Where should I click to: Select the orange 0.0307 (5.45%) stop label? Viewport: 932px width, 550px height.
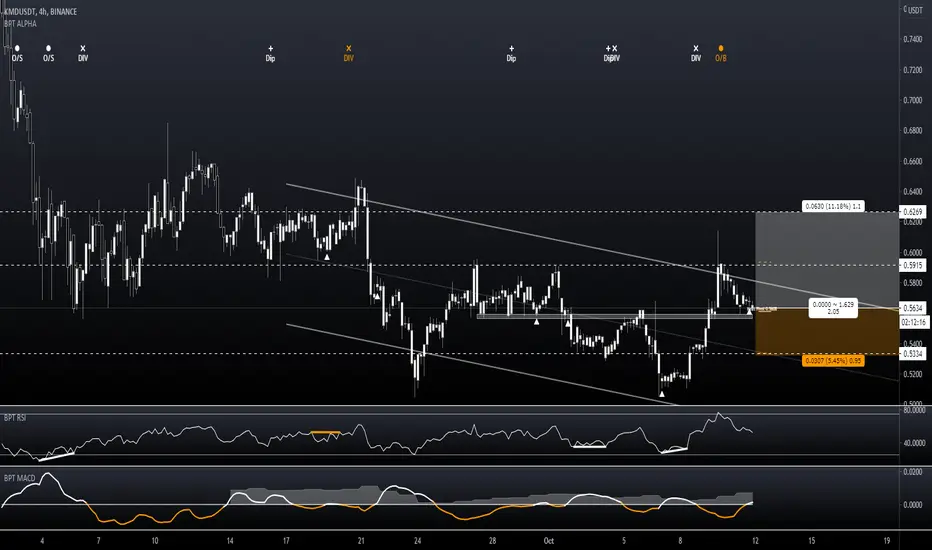click(833, 360)
